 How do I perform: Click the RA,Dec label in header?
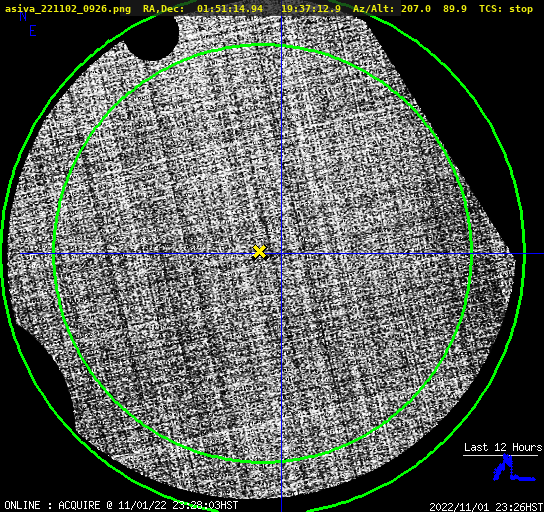164,9
